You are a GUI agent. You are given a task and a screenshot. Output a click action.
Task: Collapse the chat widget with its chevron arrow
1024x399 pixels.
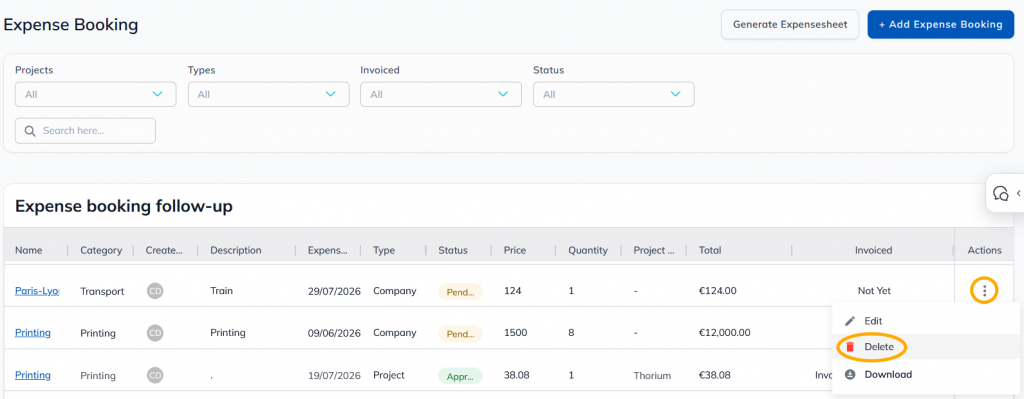[1018, 193]
